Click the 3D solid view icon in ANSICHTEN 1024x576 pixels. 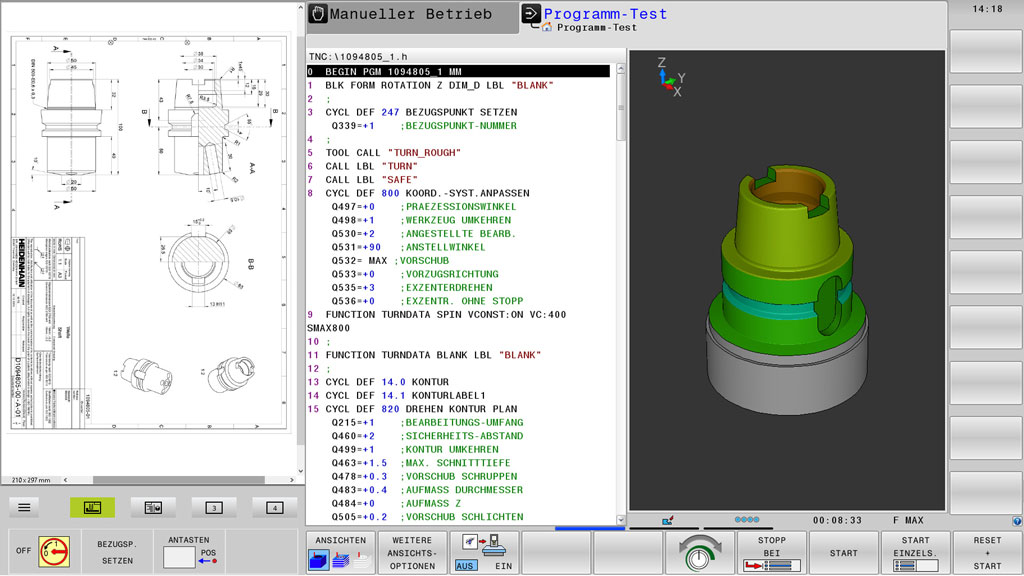319,561
